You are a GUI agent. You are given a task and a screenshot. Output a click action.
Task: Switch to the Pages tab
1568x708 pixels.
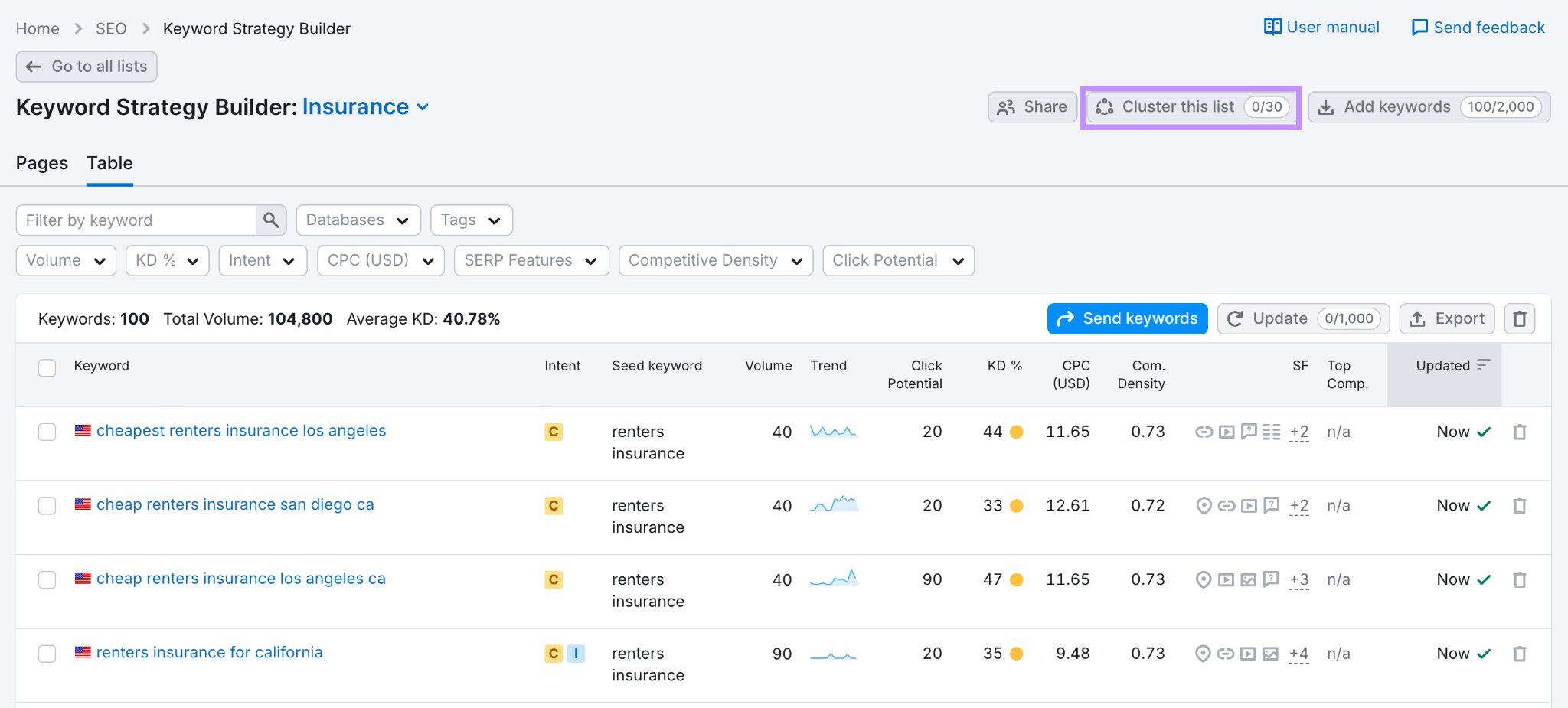tap(42, 163)
